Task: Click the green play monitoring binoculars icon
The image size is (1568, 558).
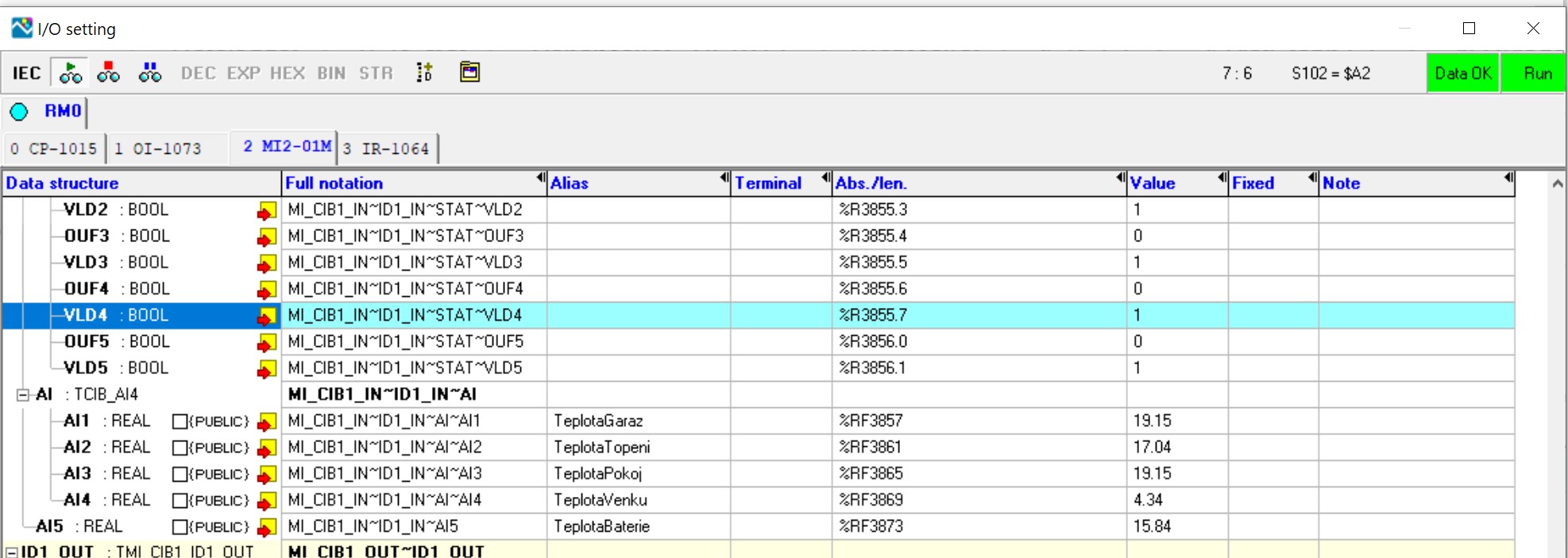Action: point(71,73)
